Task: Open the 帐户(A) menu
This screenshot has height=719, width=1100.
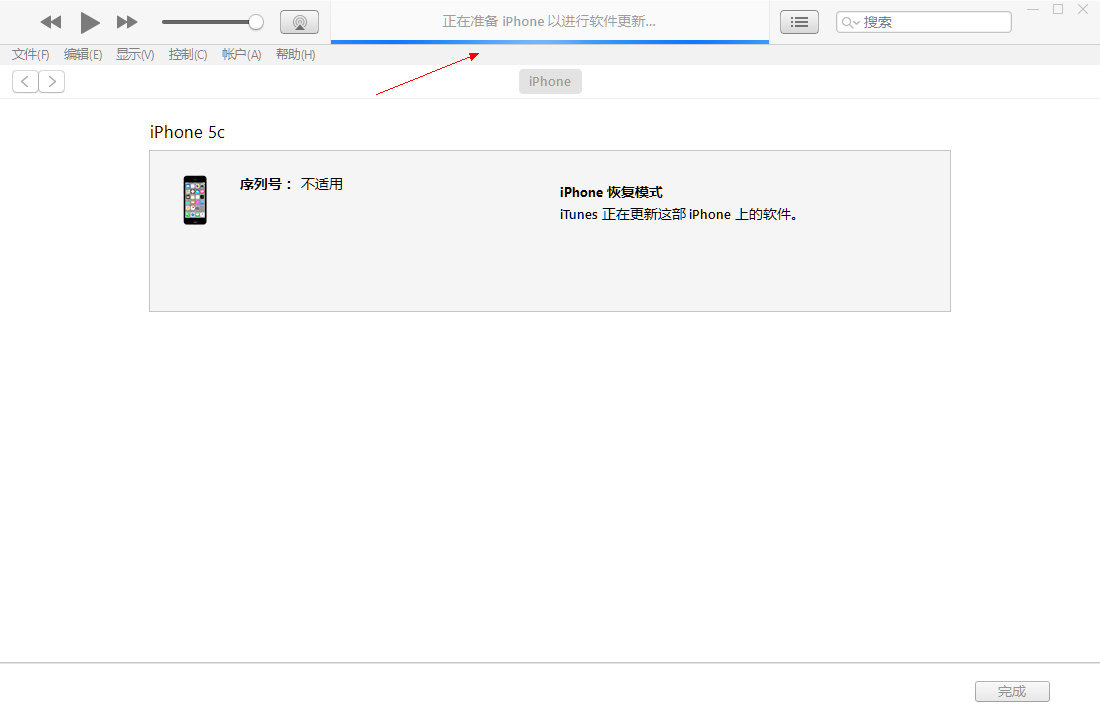Action: pyautogui.click(x=241, y=55)
